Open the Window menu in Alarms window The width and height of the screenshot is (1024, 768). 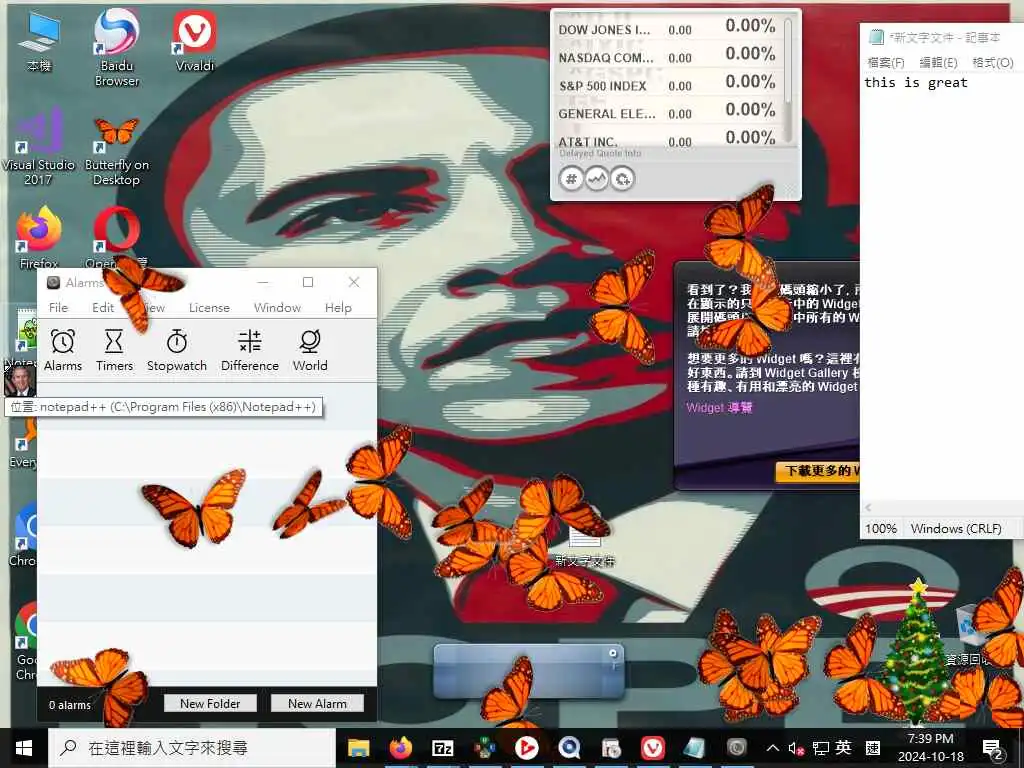click(277, 307)
